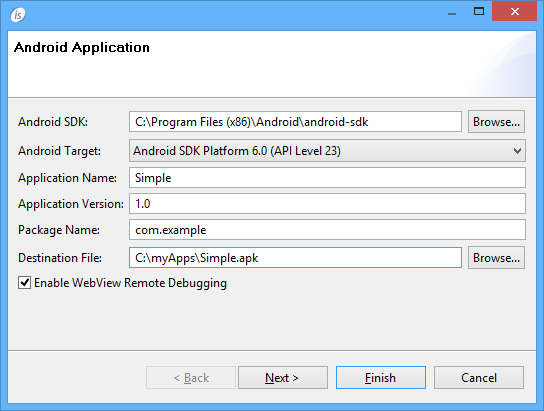Click the application icon in the title bar
This screenshot has width=544, height=411.
18,15
